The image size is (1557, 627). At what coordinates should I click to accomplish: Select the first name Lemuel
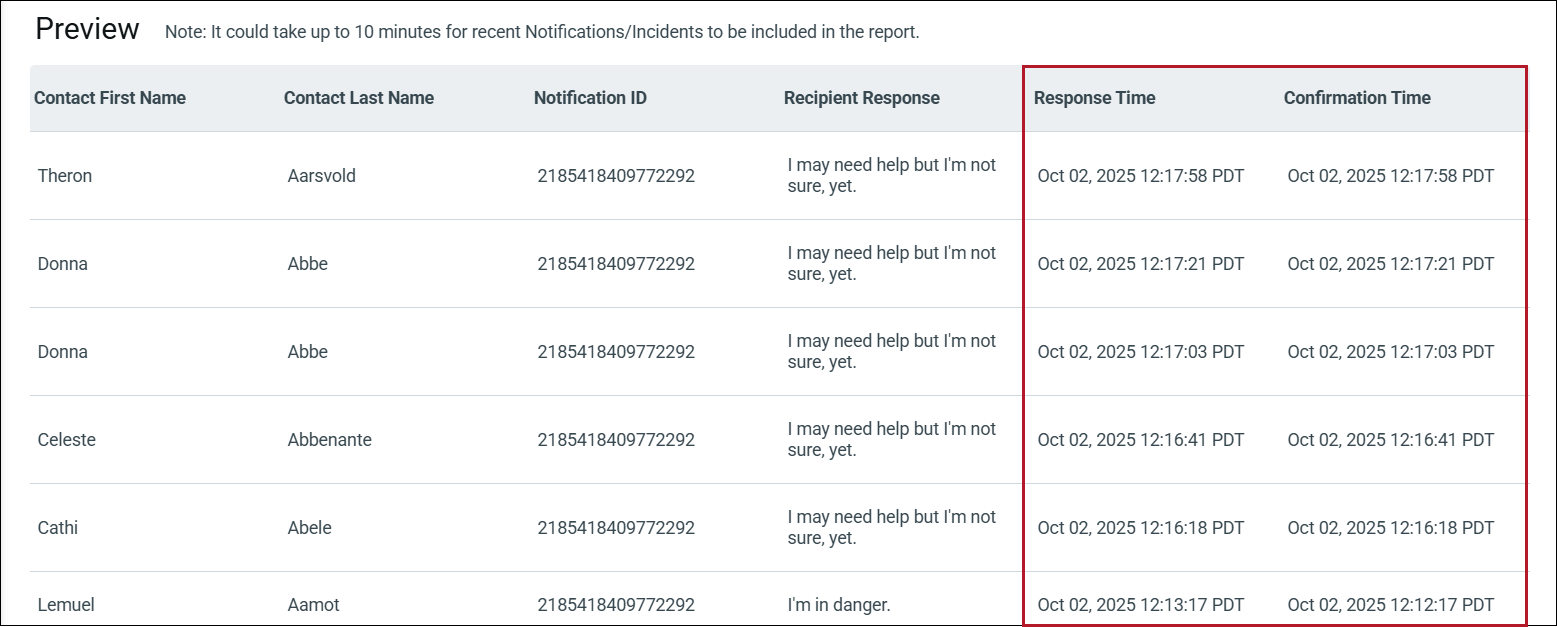click(65, 605)
